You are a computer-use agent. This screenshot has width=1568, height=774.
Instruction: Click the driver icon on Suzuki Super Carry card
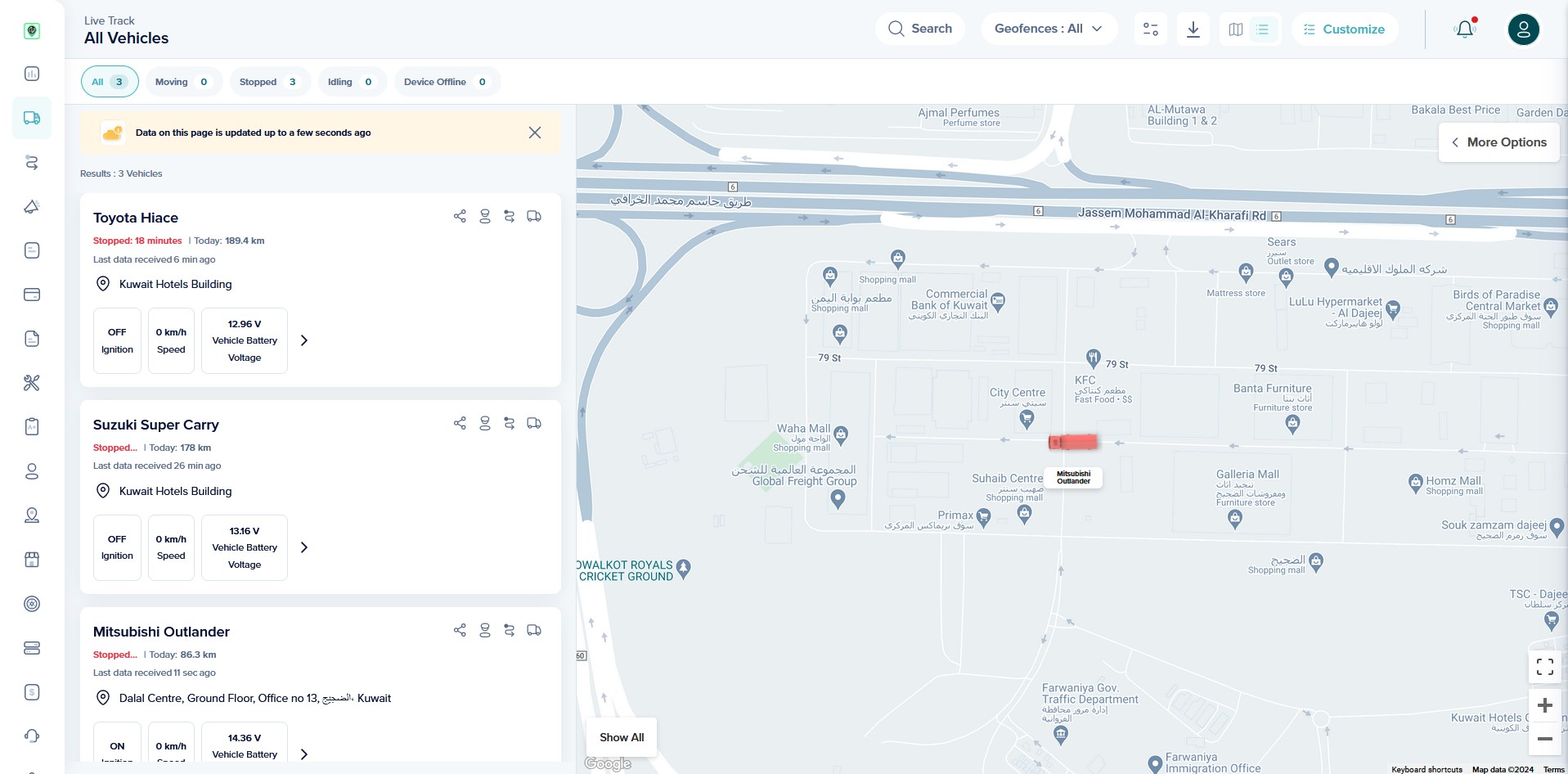485,423
